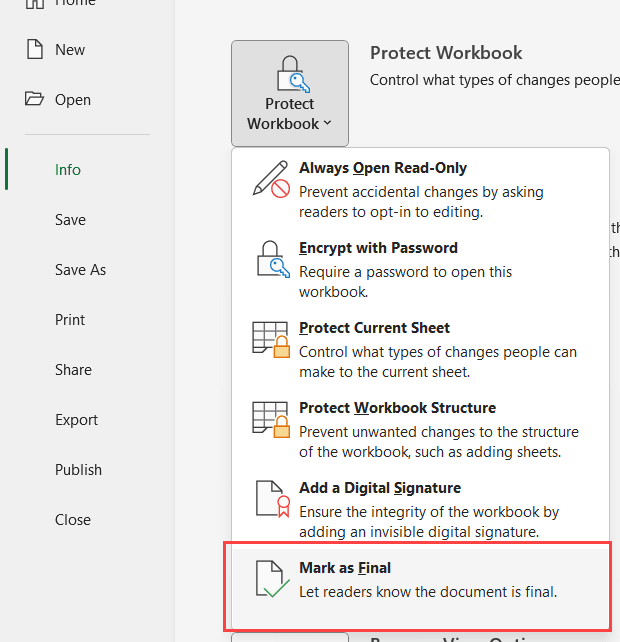Go to the Save As page
The height and width of the screenshot is (642, 620).
(80, 270)
